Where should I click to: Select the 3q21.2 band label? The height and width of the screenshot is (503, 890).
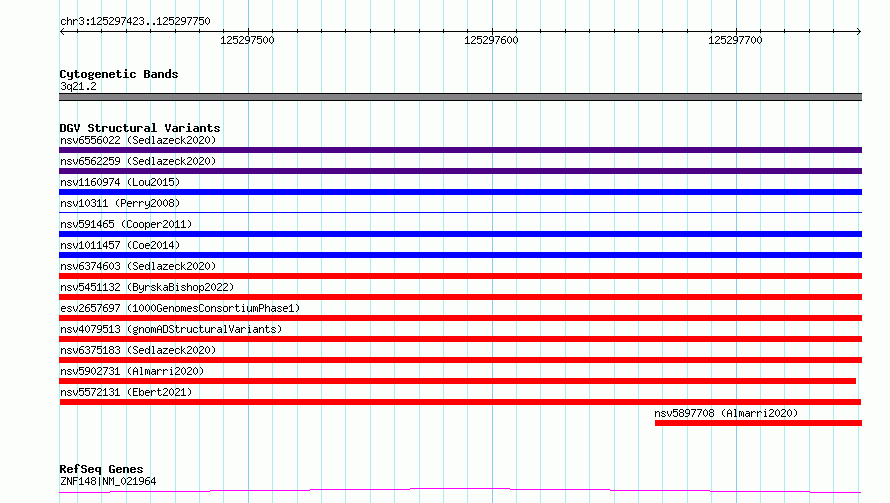pyautogui.click(x=78, y=86)
